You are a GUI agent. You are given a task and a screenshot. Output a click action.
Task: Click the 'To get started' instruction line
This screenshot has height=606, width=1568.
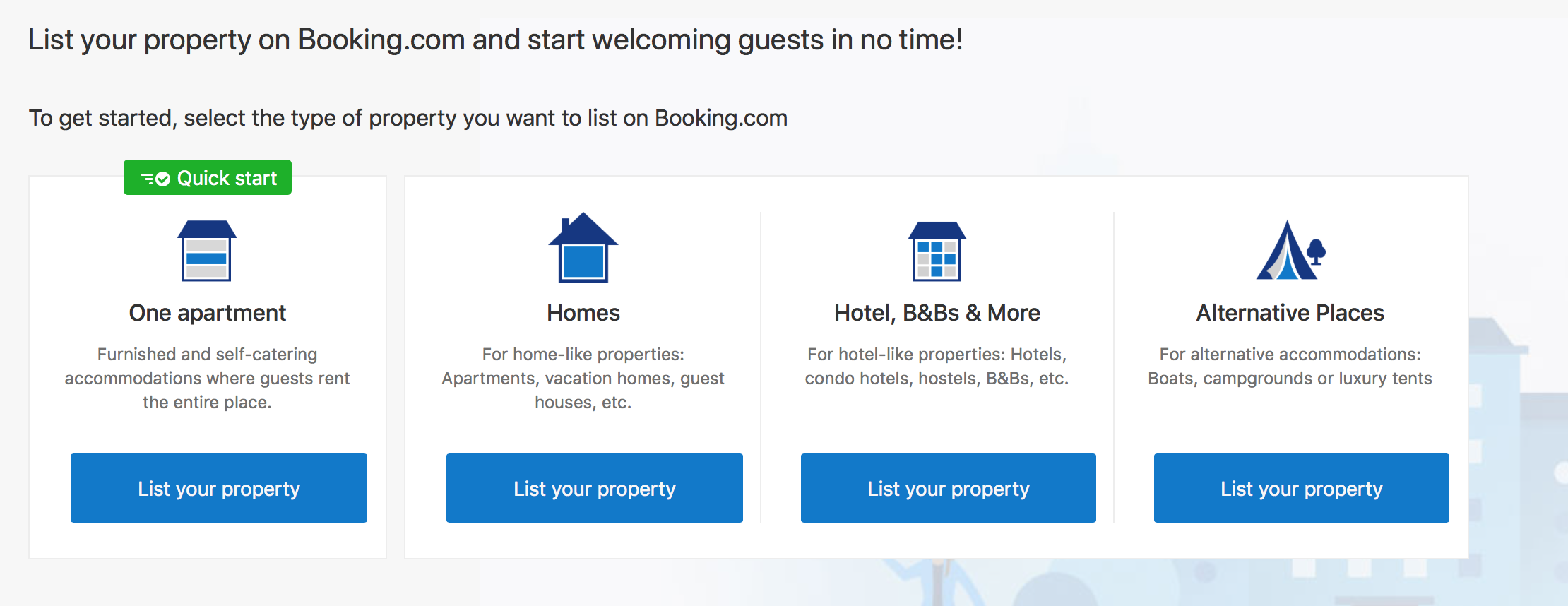[x=408, y=118]
